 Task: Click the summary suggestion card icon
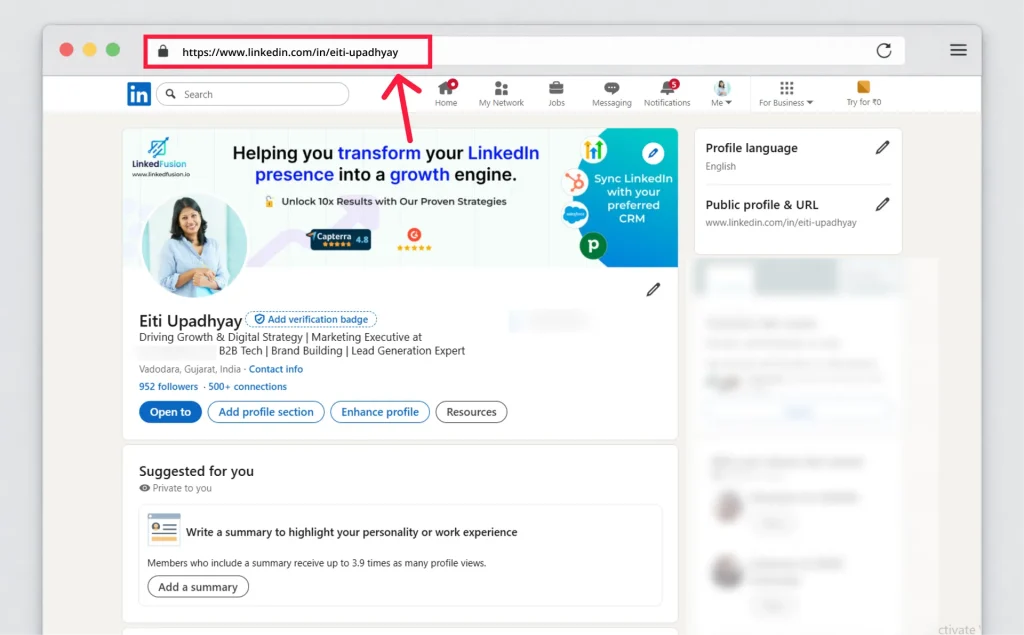(x=164, y=530)
